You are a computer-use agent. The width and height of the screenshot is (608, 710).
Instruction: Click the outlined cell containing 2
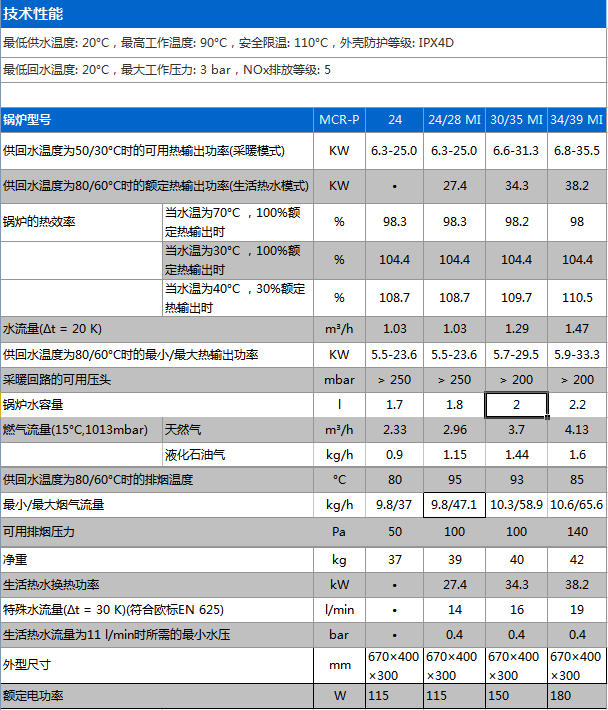pyautogui.click(x=517, y=405)
